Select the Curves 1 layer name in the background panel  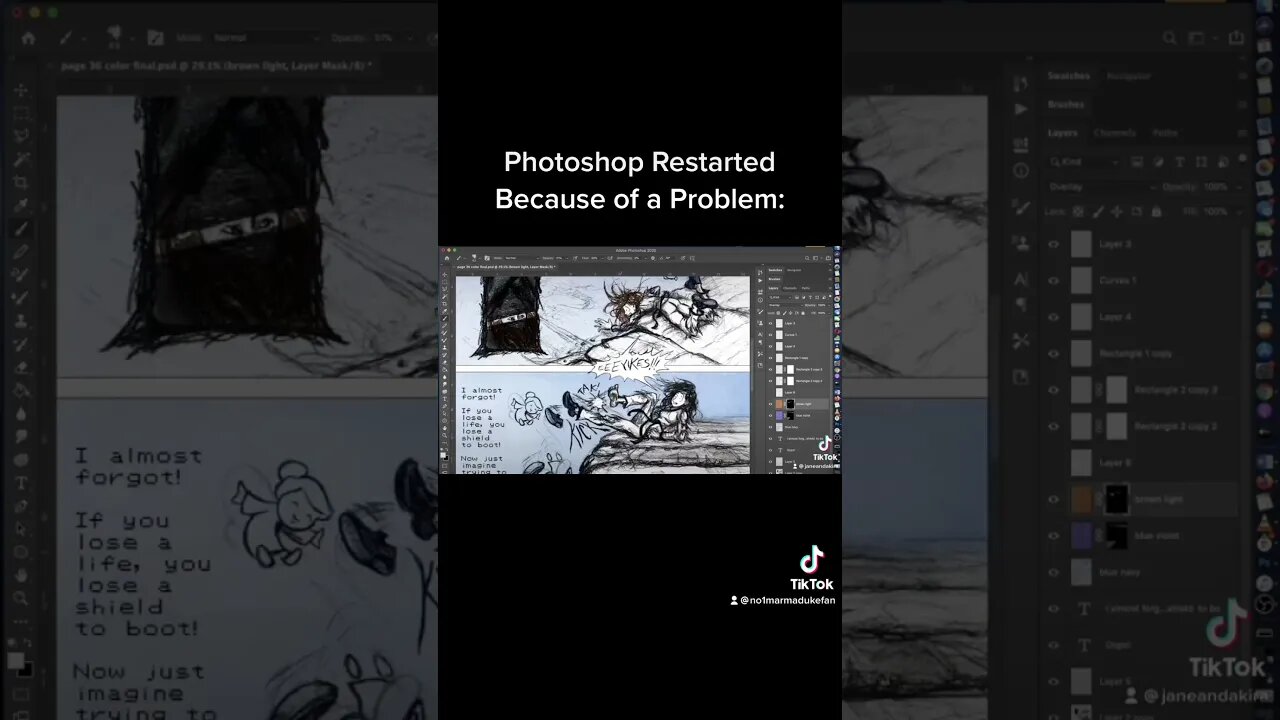pos(1118,281)
